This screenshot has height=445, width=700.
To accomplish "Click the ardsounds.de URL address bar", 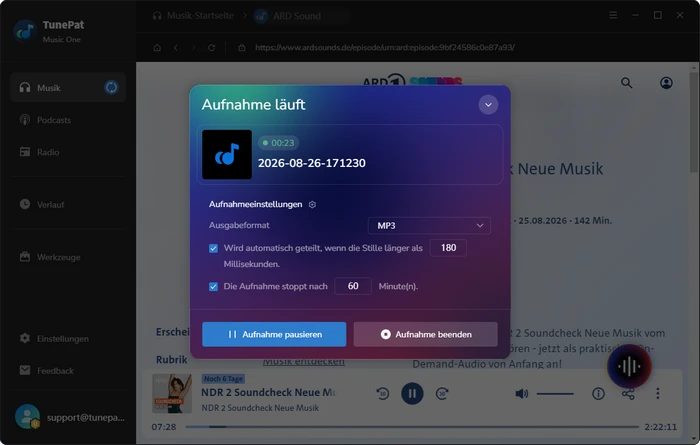I will pyautogui.click(x=385, y=47).
